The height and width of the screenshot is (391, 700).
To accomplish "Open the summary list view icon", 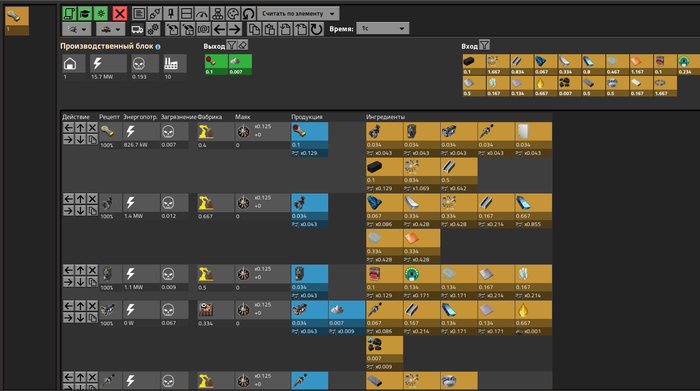I will click(139, 13).
